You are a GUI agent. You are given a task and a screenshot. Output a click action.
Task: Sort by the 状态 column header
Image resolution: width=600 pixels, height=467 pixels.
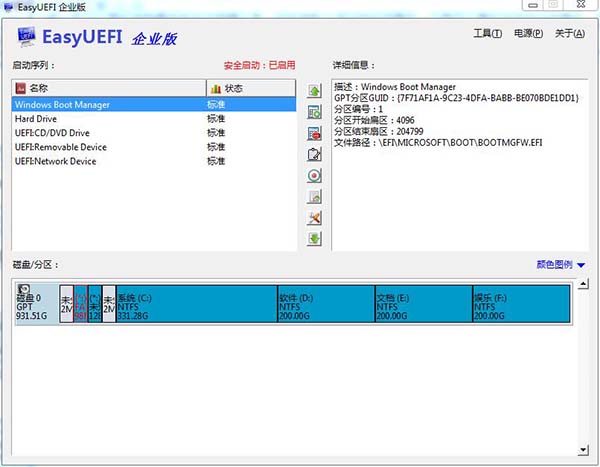point(251,88)
